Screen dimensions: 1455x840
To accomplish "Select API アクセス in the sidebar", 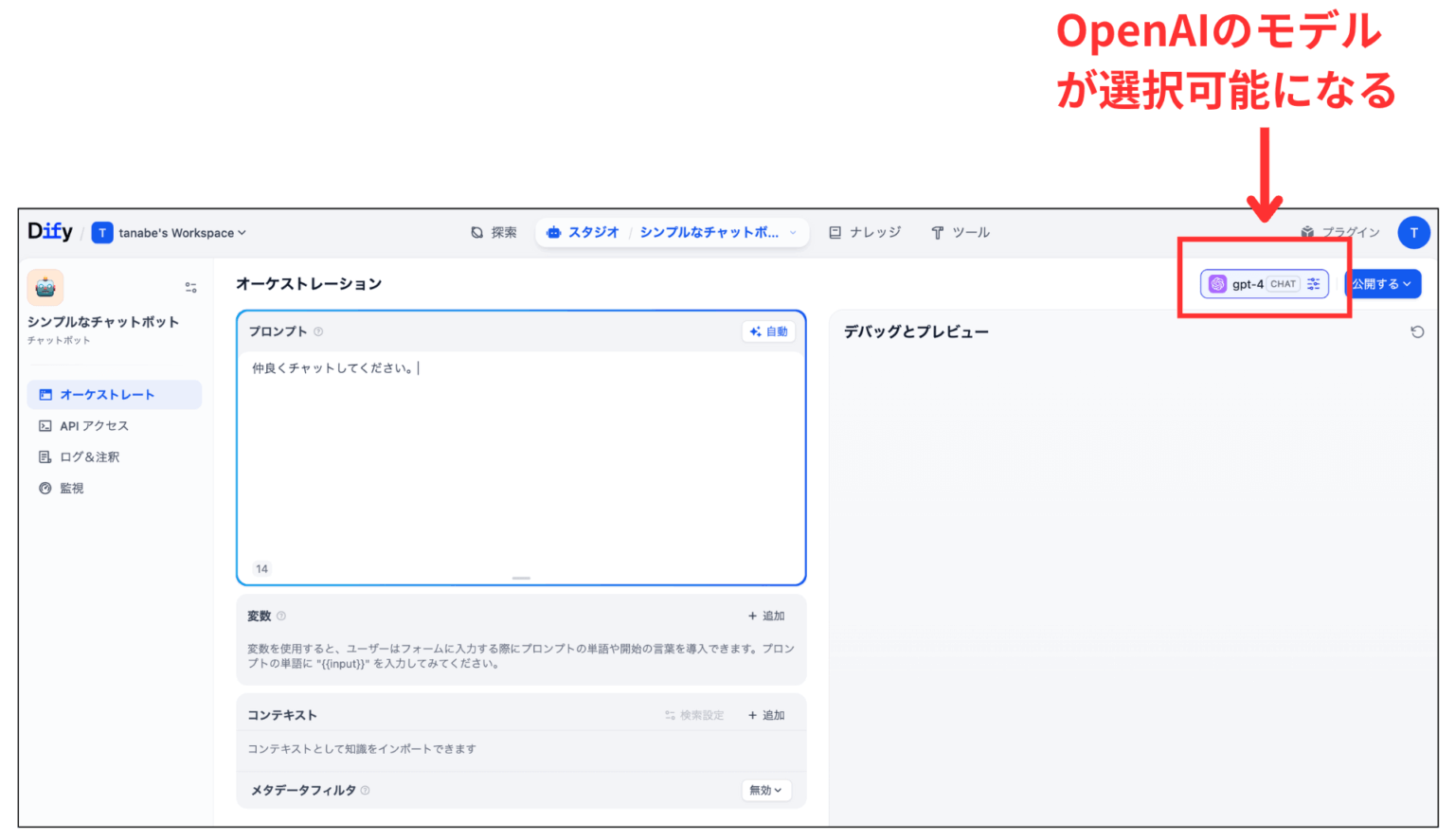I will [95, 425].
